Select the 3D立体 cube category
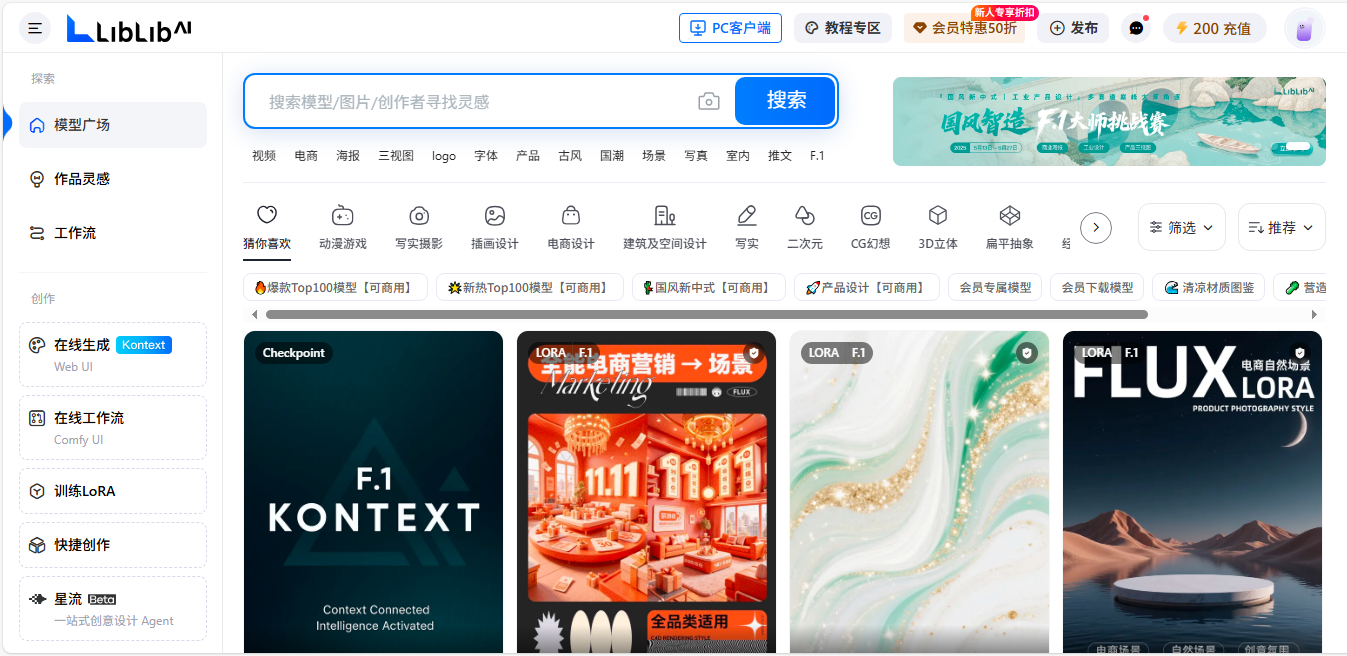This screenshot has height=656, width=1347. [938, 228]
